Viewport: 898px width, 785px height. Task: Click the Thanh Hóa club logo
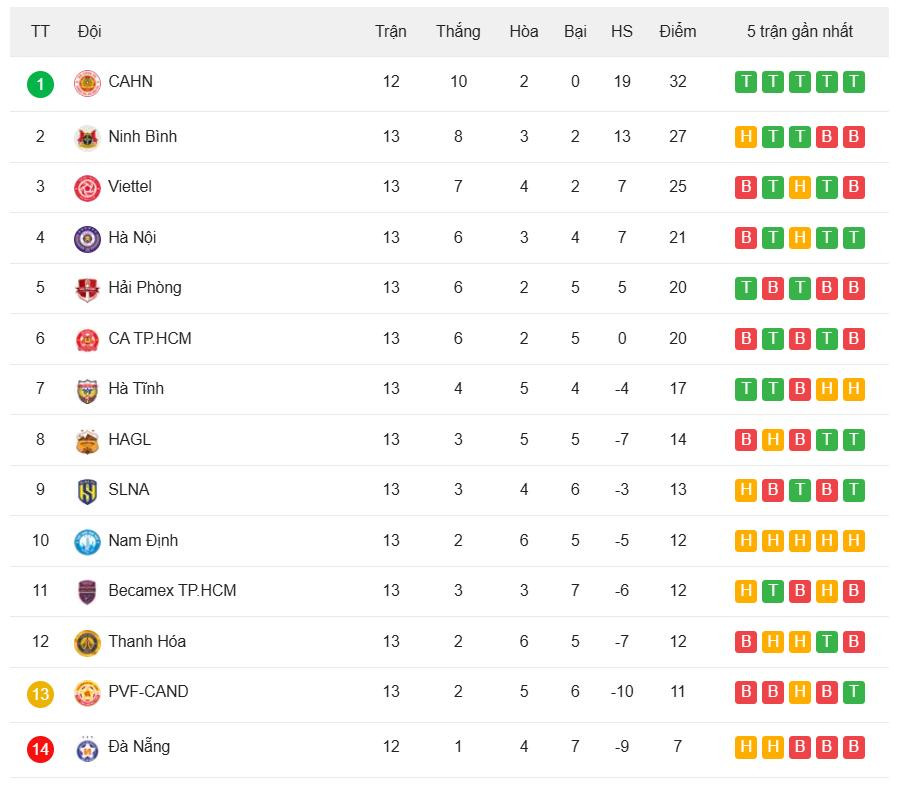pos(87,642)
